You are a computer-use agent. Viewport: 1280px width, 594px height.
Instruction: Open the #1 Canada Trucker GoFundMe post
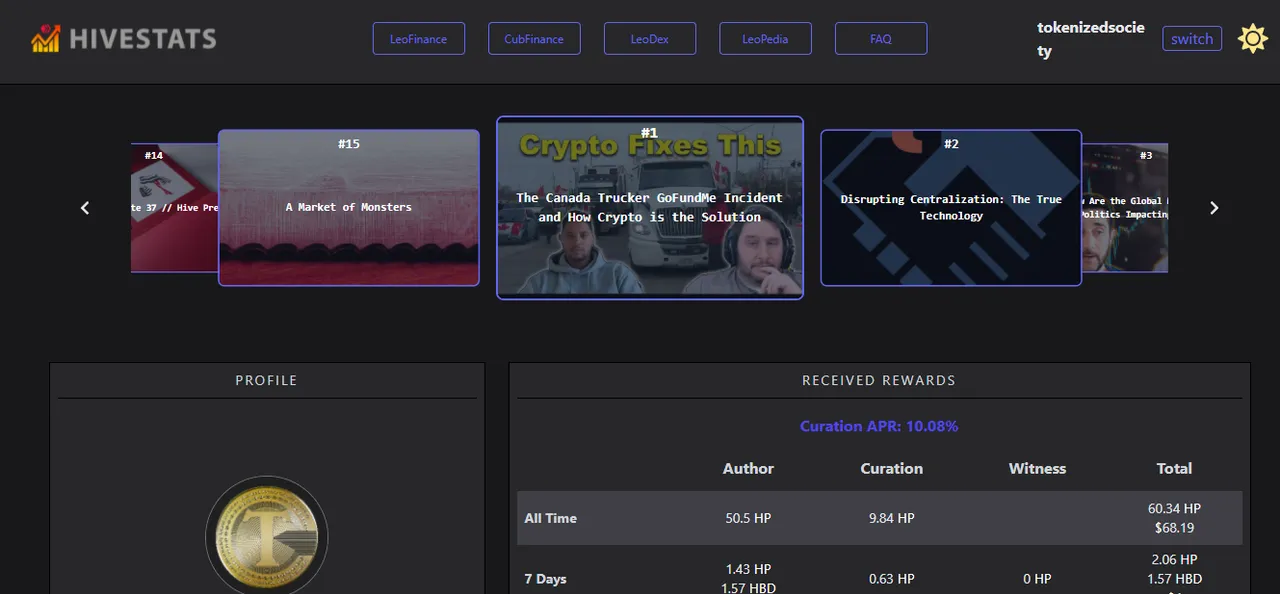tap(650, 208)
